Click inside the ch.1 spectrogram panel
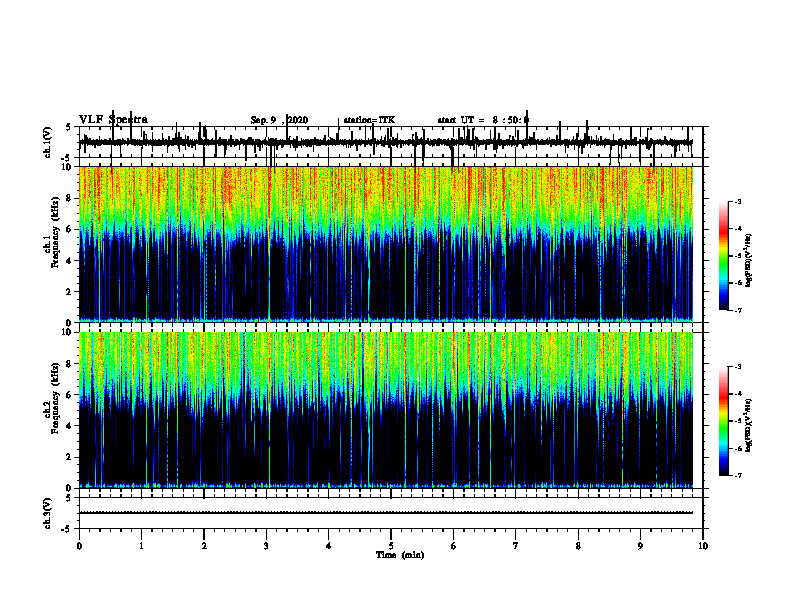 (x=386, y=244)
